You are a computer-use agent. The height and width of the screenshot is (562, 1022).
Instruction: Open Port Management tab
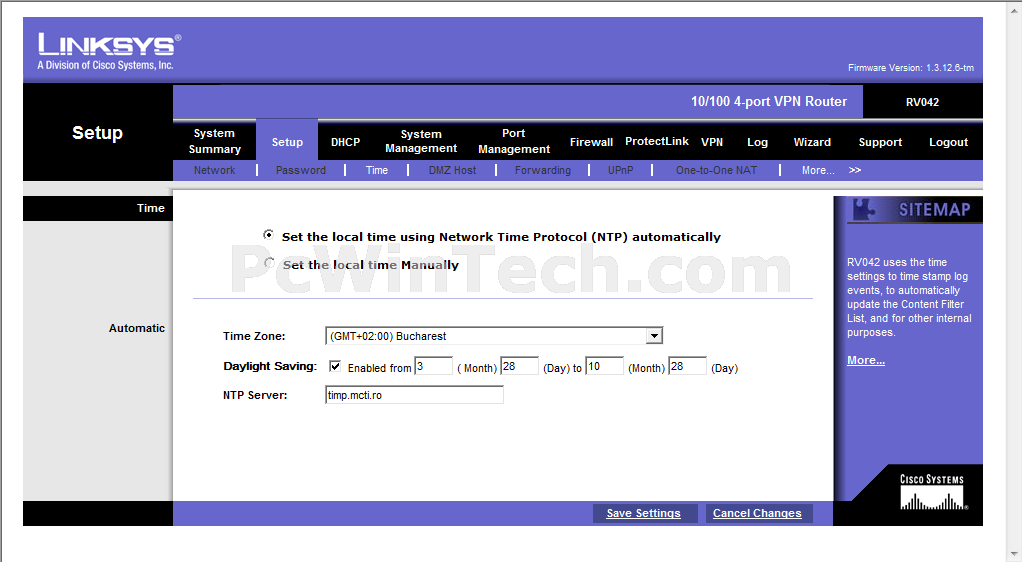pos(514,141)
